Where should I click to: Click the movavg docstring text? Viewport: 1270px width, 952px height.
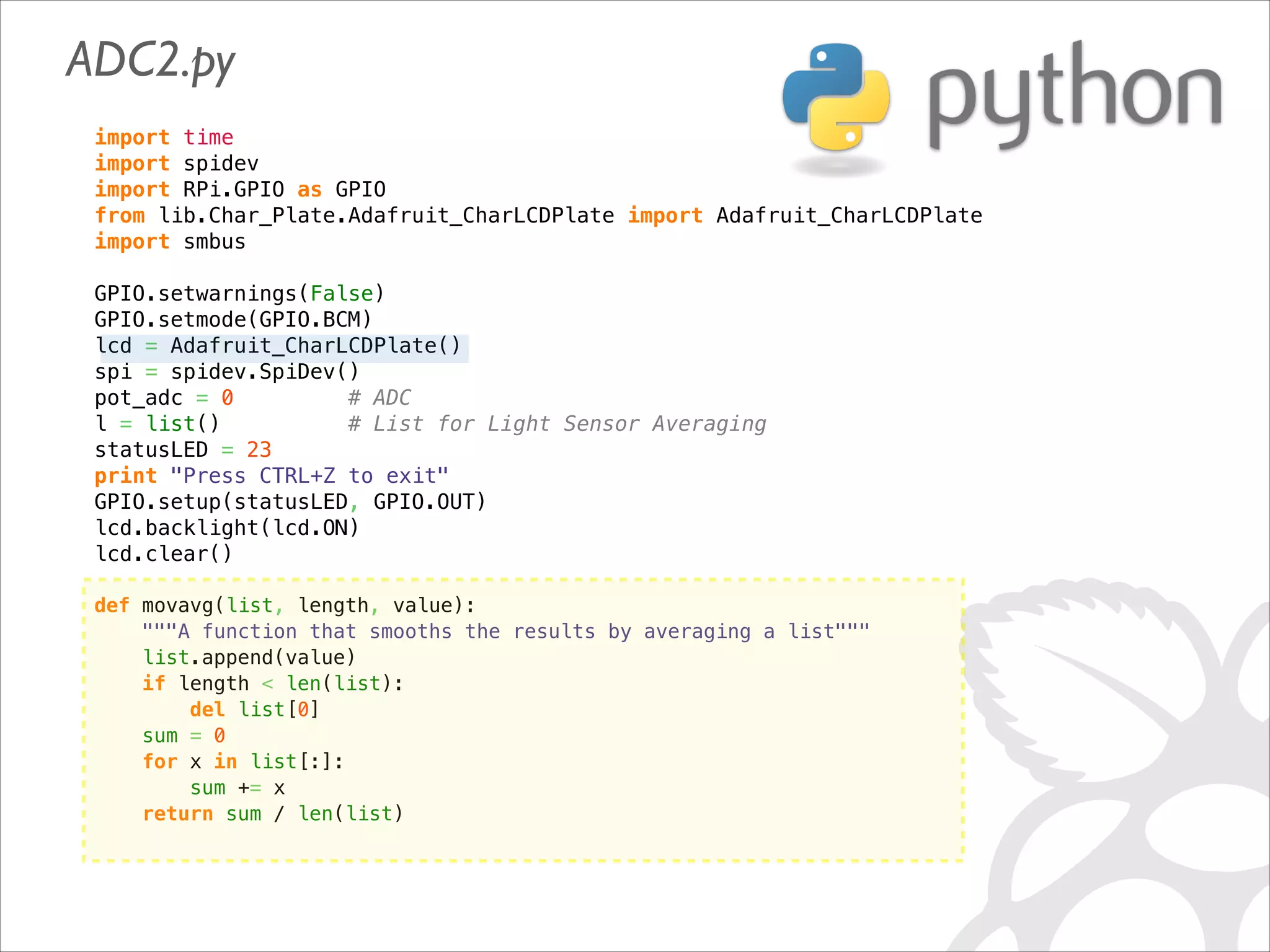tap(505, 631)
